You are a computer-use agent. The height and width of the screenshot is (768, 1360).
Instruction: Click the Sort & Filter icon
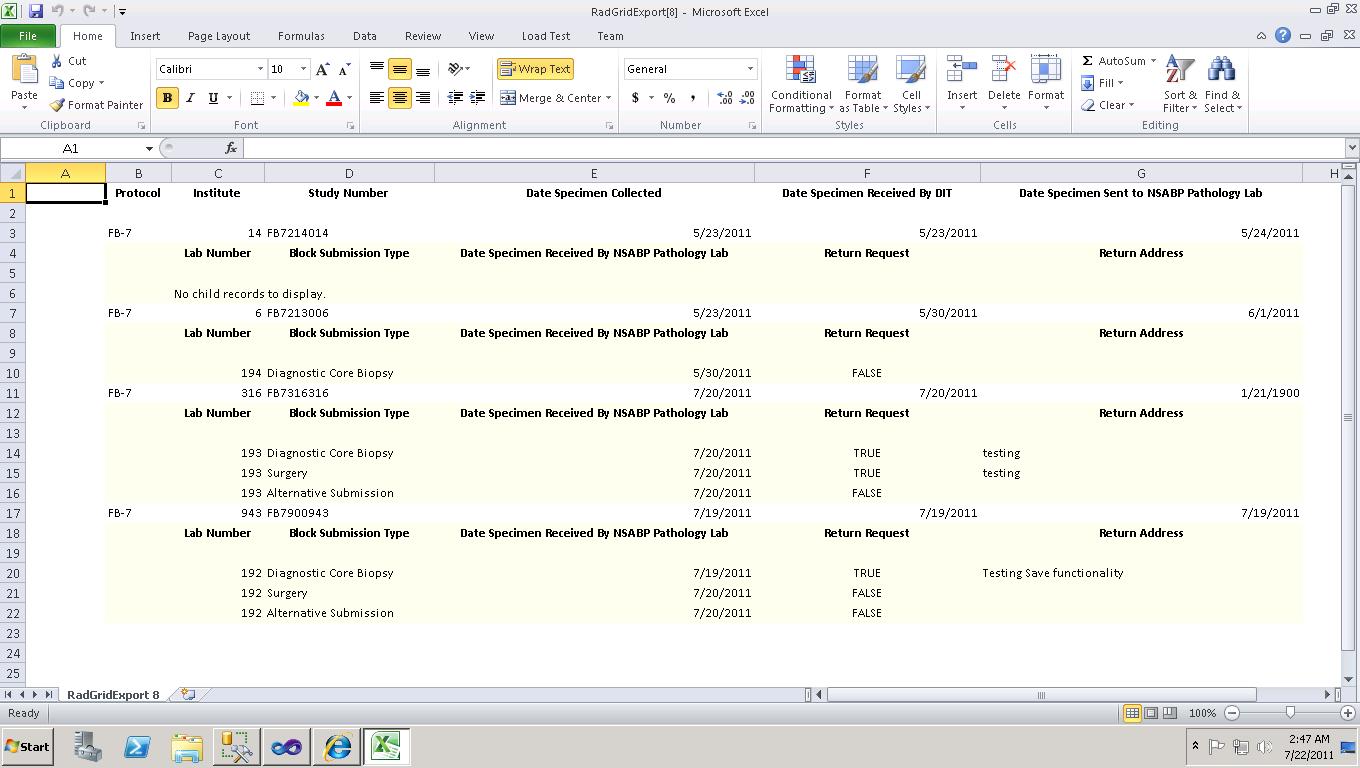pyautogui.click(x=1180, y=85)
